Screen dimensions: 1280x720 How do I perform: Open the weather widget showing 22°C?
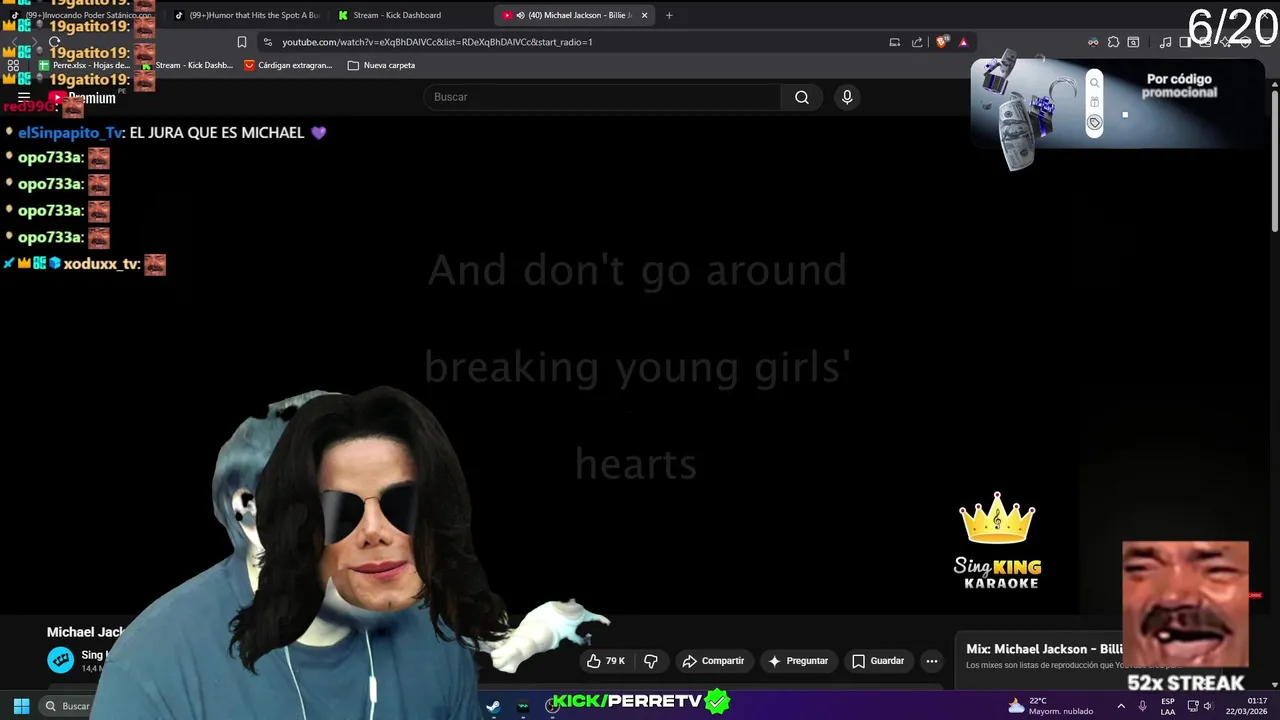click(1051, 706)
